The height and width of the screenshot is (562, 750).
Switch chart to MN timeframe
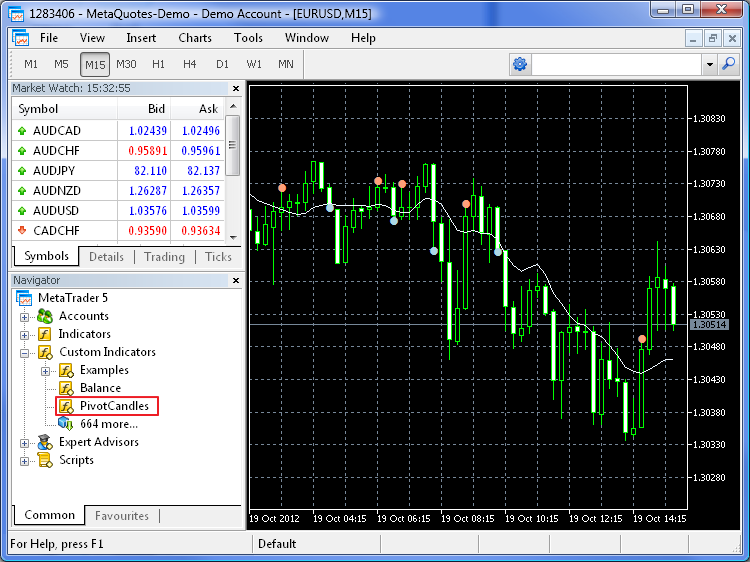pyautogui.click(x=286, y=64)
